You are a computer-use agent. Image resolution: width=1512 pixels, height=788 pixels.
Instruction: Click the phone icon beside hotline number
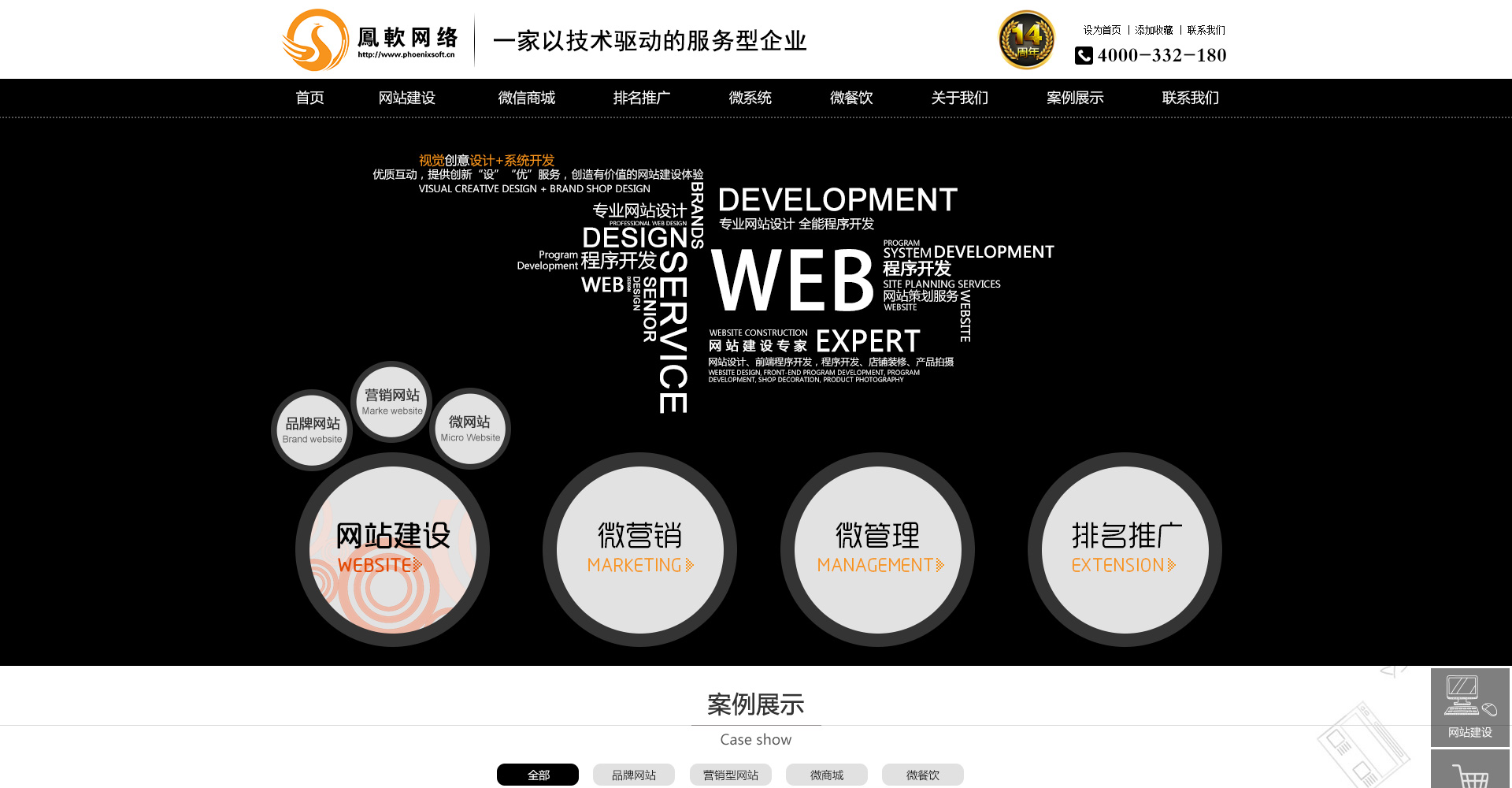point(1084,55)
